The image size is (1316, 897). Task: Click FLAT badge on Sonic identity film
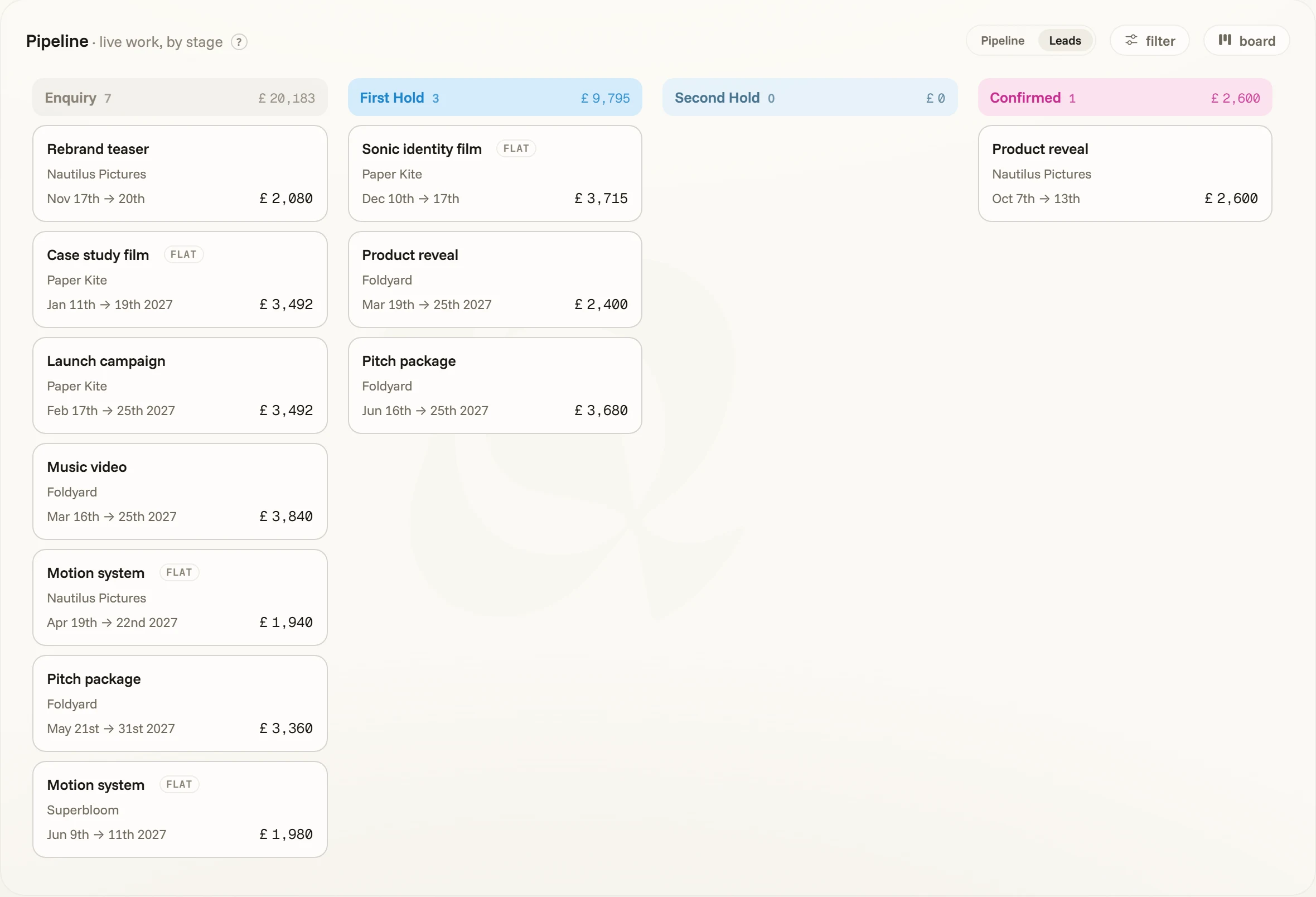(516, 148)
